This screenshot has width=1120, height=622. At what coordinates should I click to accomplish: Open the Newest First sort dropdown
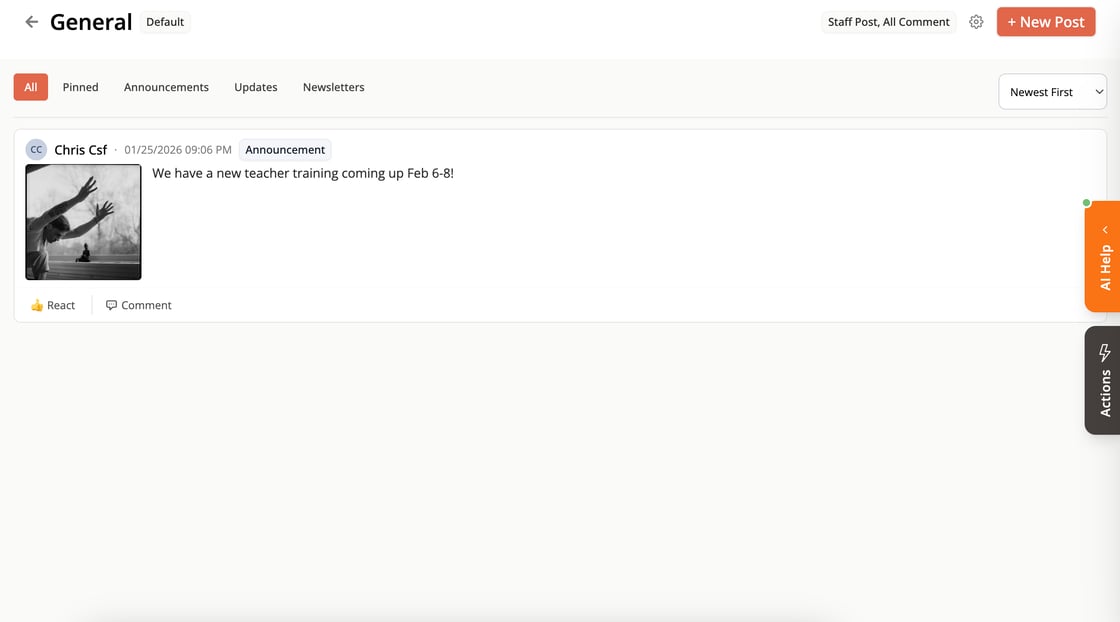click(x=1052, y=91)
